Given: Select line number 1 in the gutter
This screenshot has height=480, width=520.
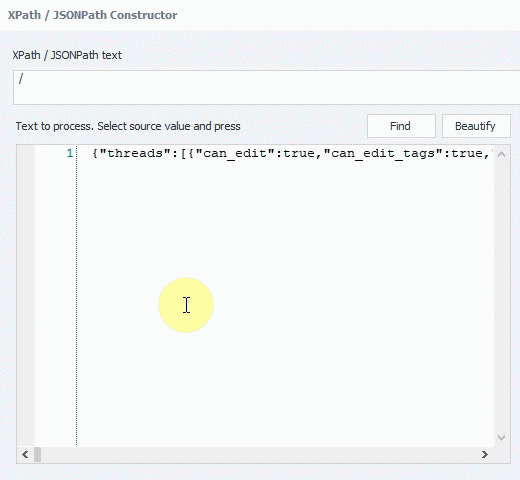Looking at the screenshot, I should coord(70,153).
